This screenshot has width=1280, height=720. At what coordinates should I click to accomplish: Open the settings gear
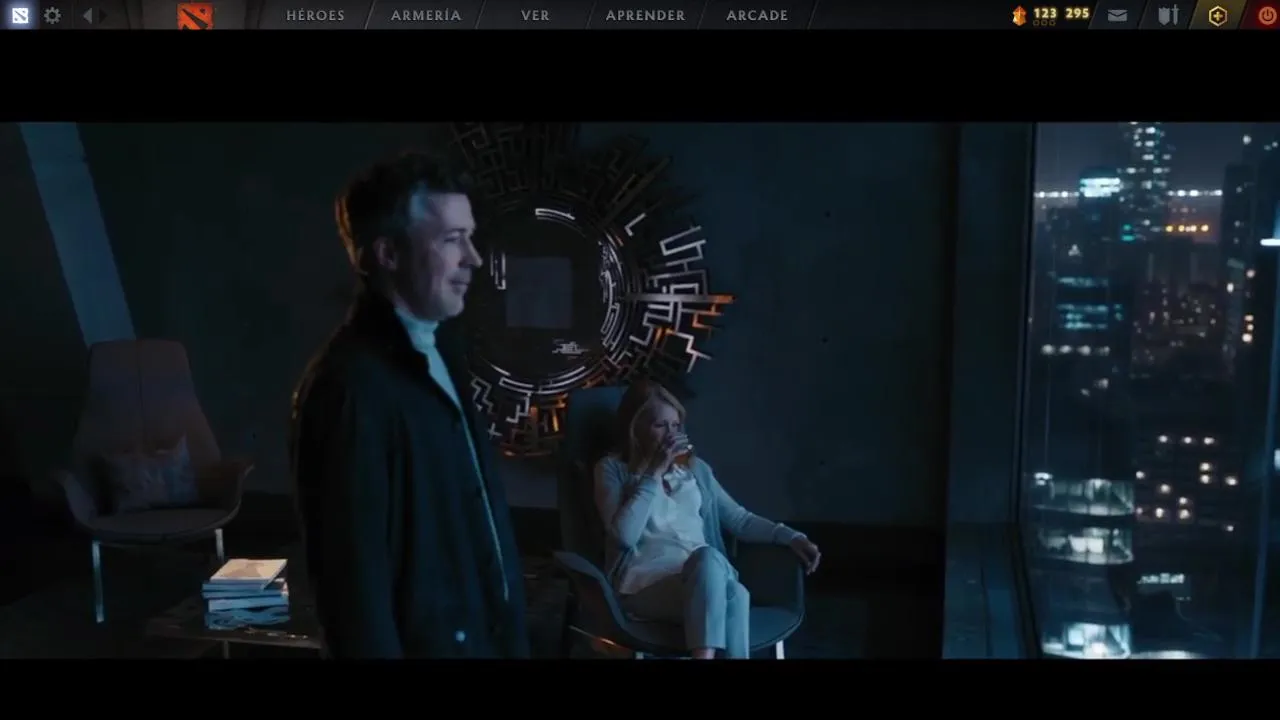pos(52,15)
